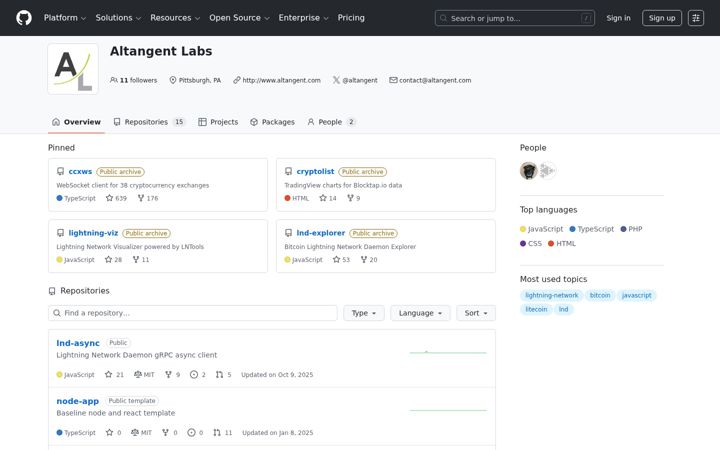Select the litecoin topic tag
Screen dimensions: 720x450
[536, 309]
